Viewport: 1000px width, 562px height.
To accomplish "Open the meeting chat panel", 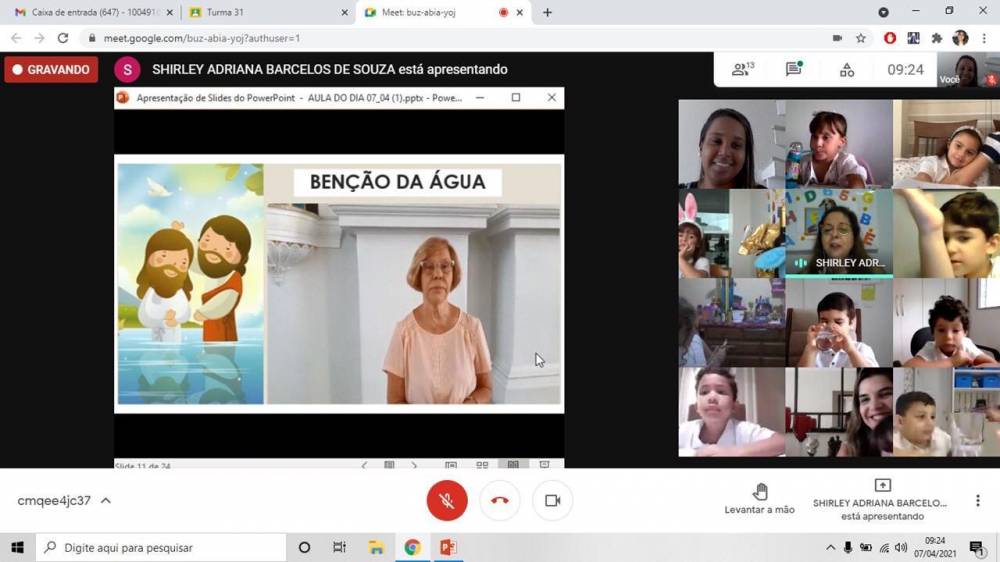I will tap(793, 70).
